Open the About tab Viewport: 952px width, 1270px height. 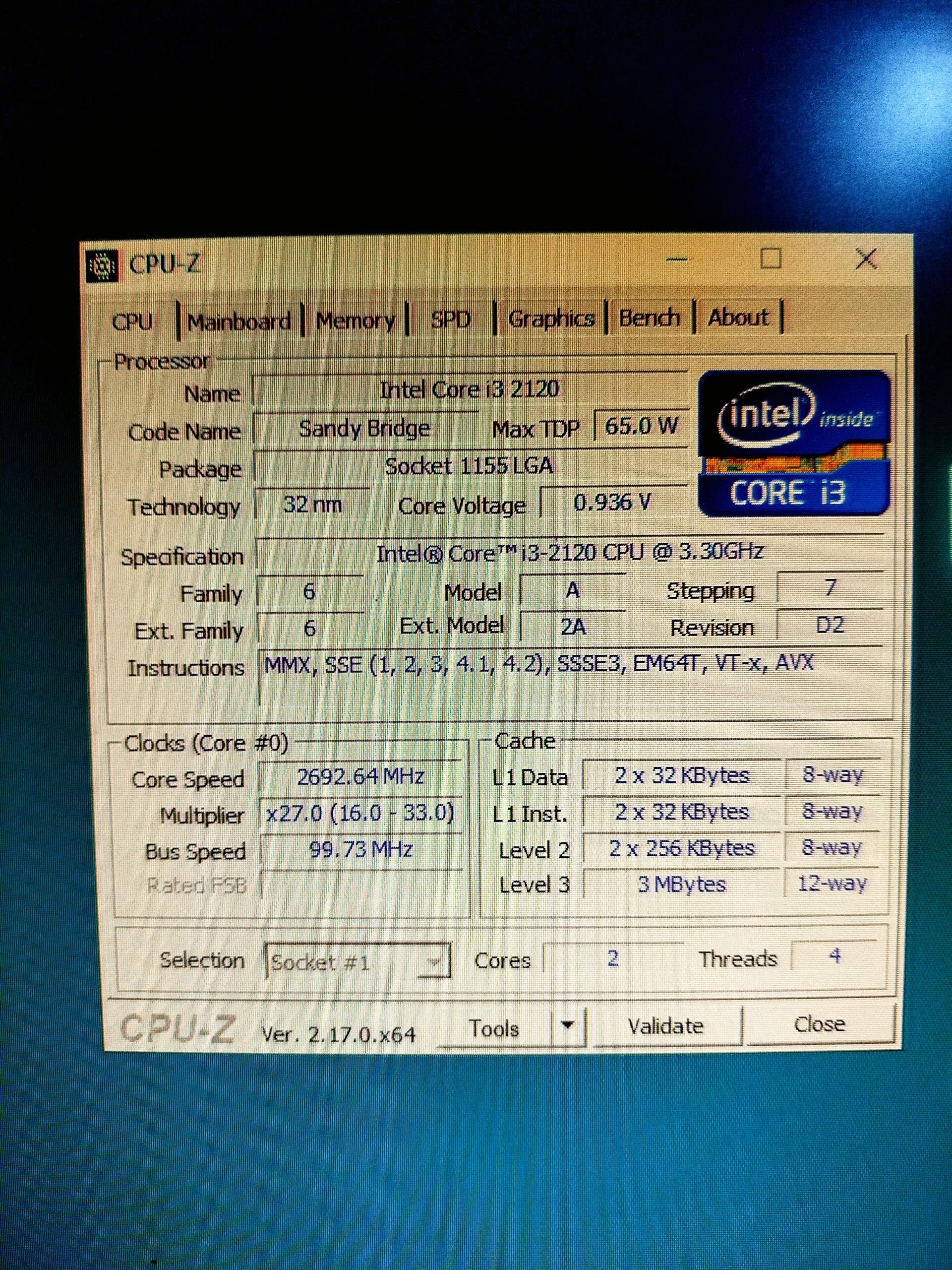[738, 317]
